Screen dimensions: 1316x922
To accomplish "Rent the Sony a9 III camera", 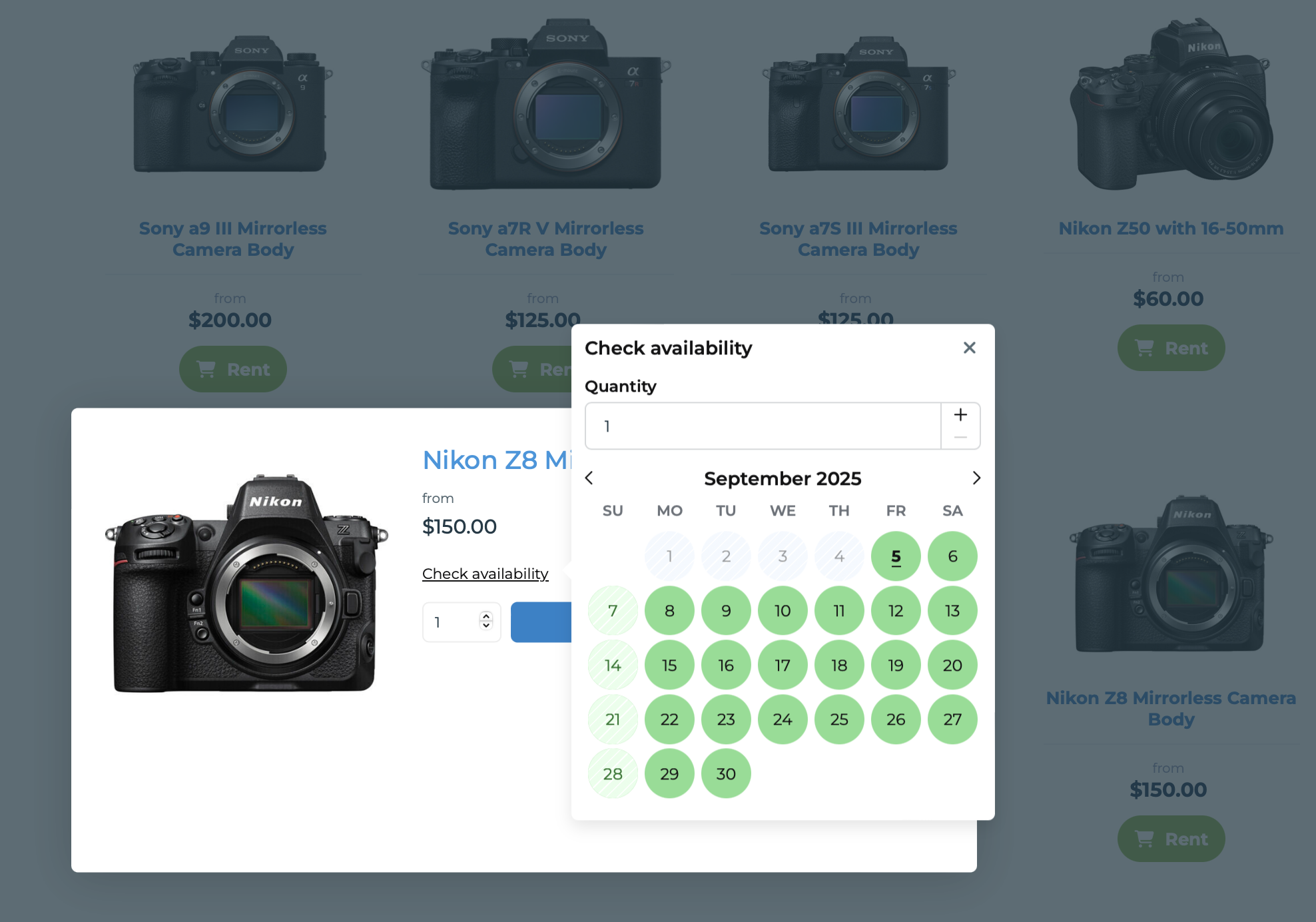I will click(233, 369).
